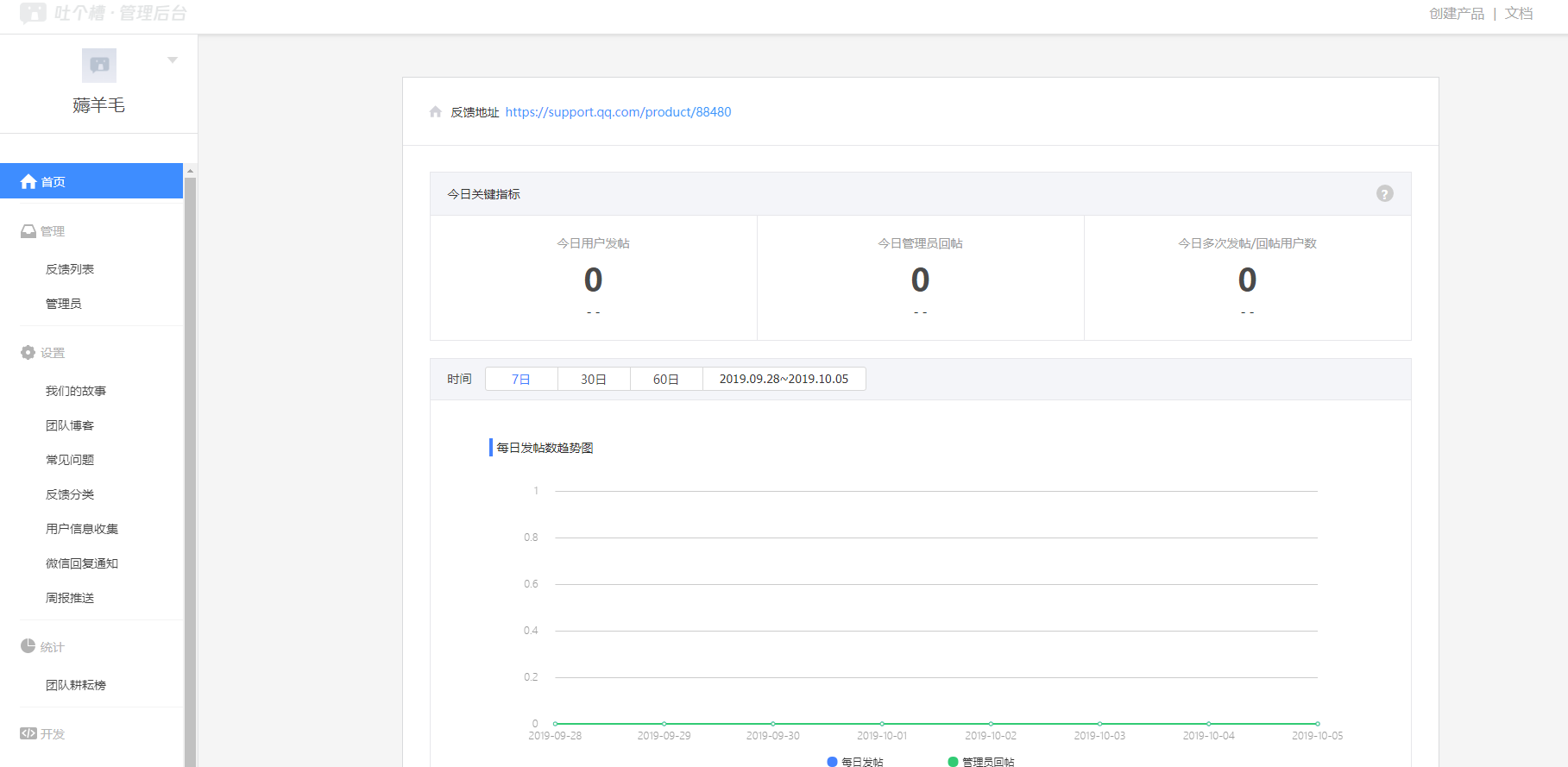Open 团队耕耘榜 under 统计
The height and width of the screenshot is (767, 1568).
coord(76,685)
